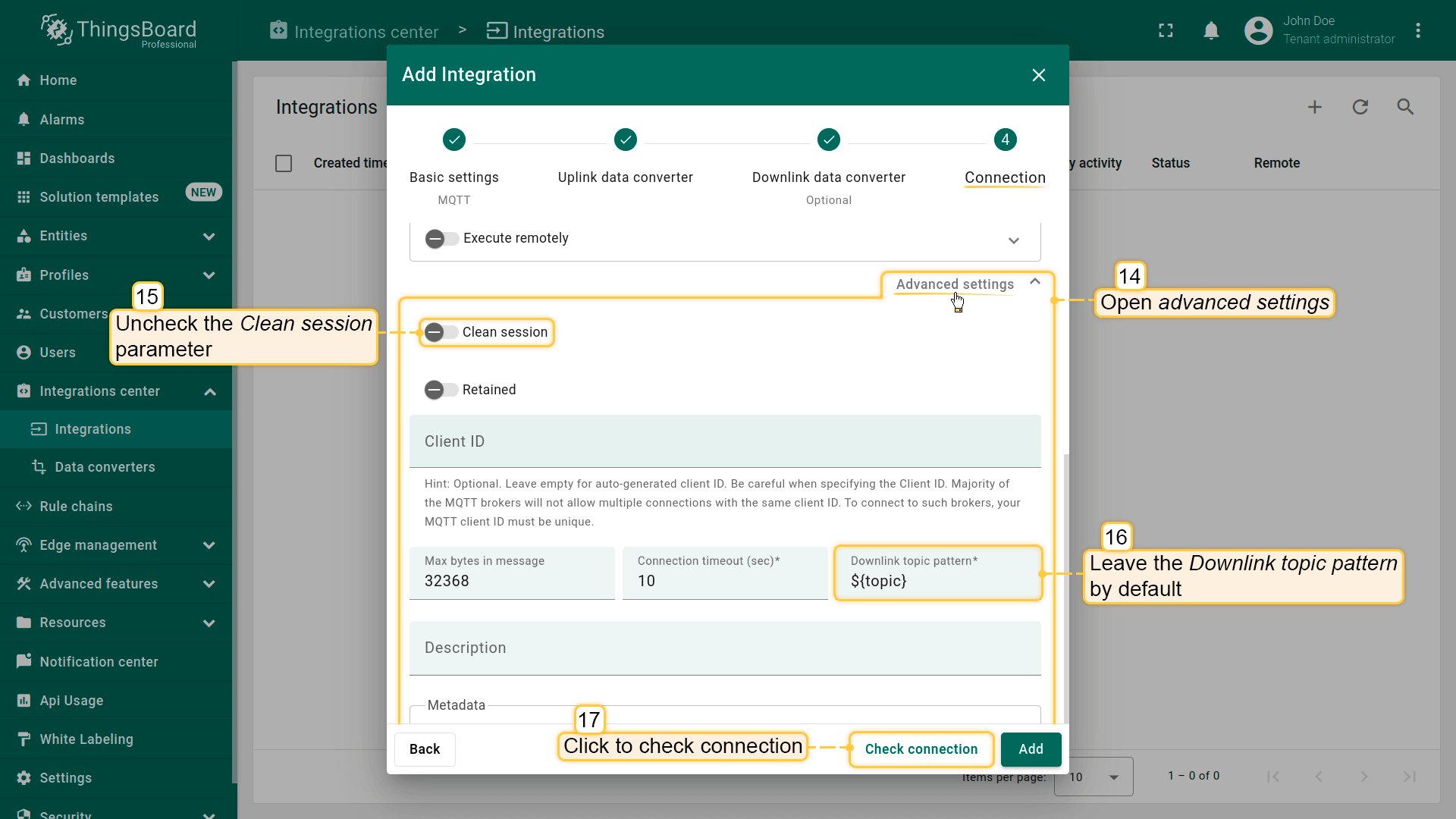This screenshot has height=819, width=1456.
Task: Open the items per page dropdown
Action: (1093, 777)
